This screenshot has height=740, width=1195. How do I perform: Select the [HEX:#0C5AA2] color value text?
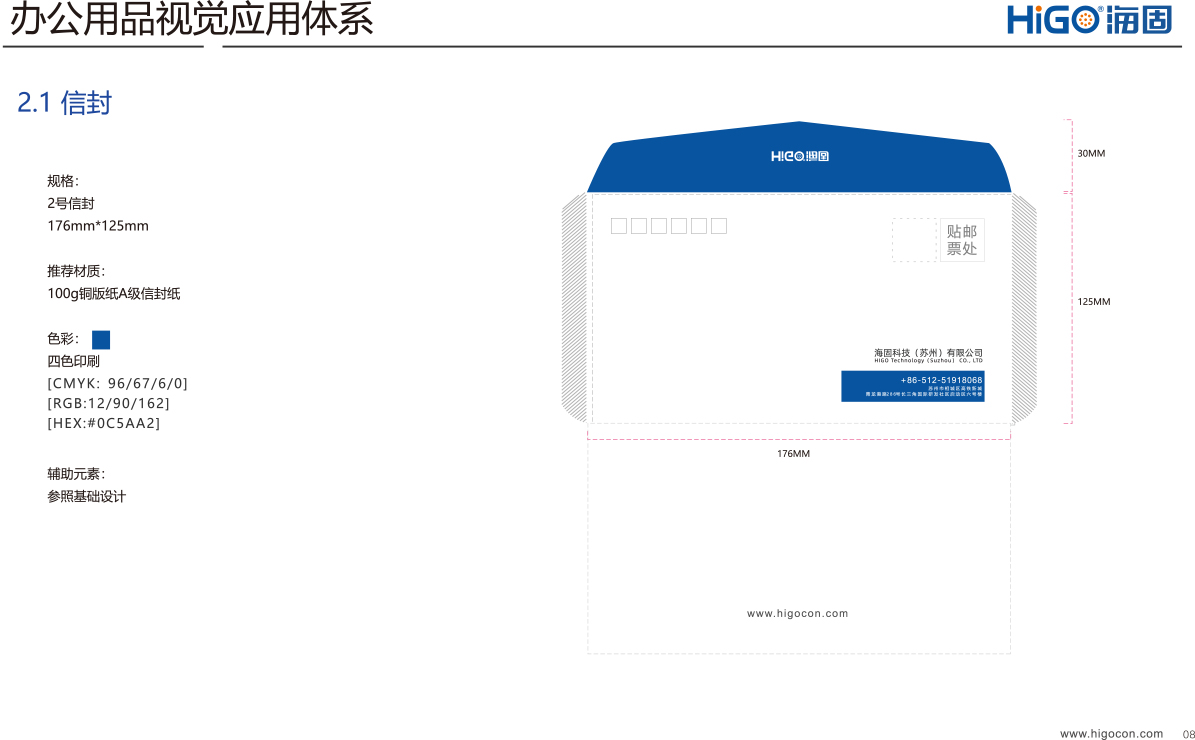coord(104,423)
